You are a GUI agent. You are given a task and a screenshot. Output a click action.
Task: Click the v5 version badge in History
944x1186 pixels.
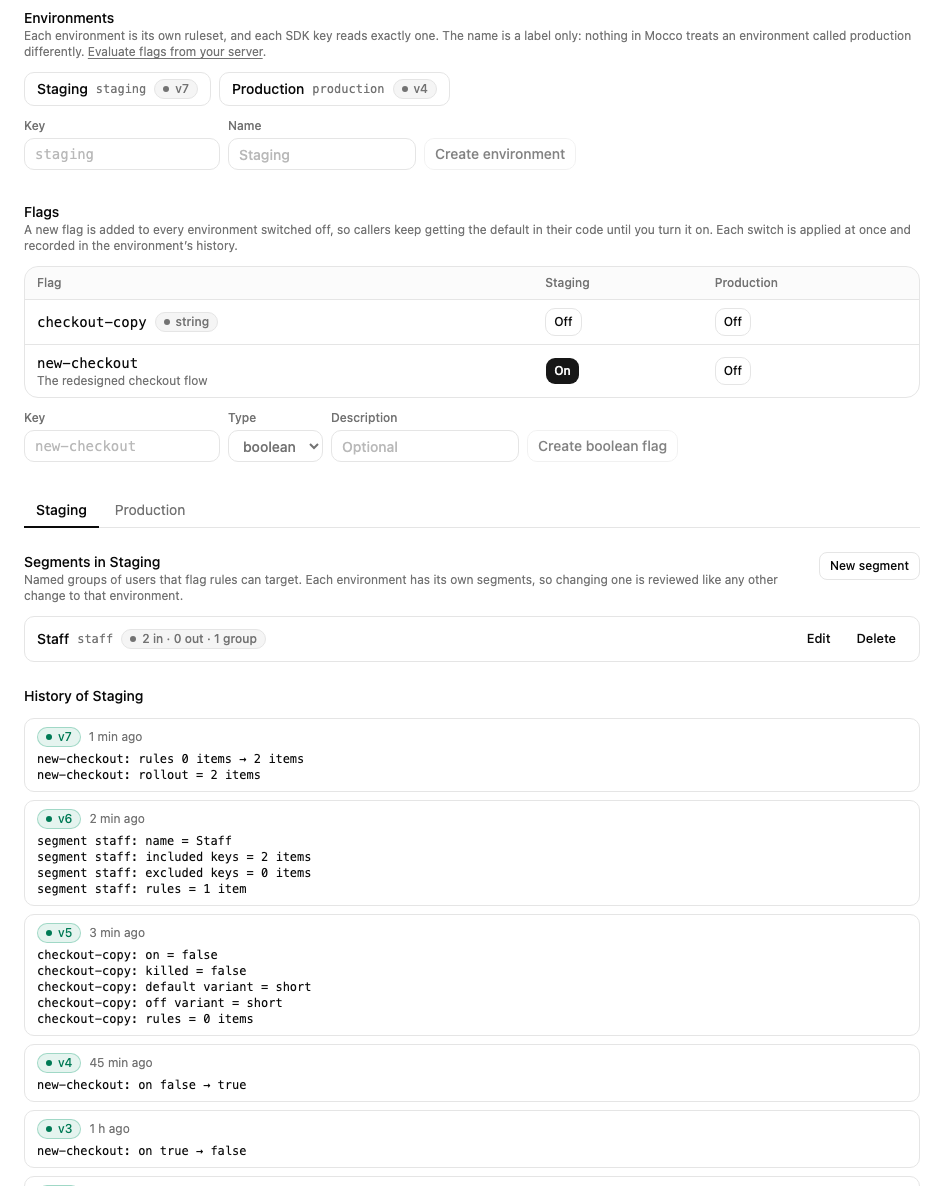59,933
